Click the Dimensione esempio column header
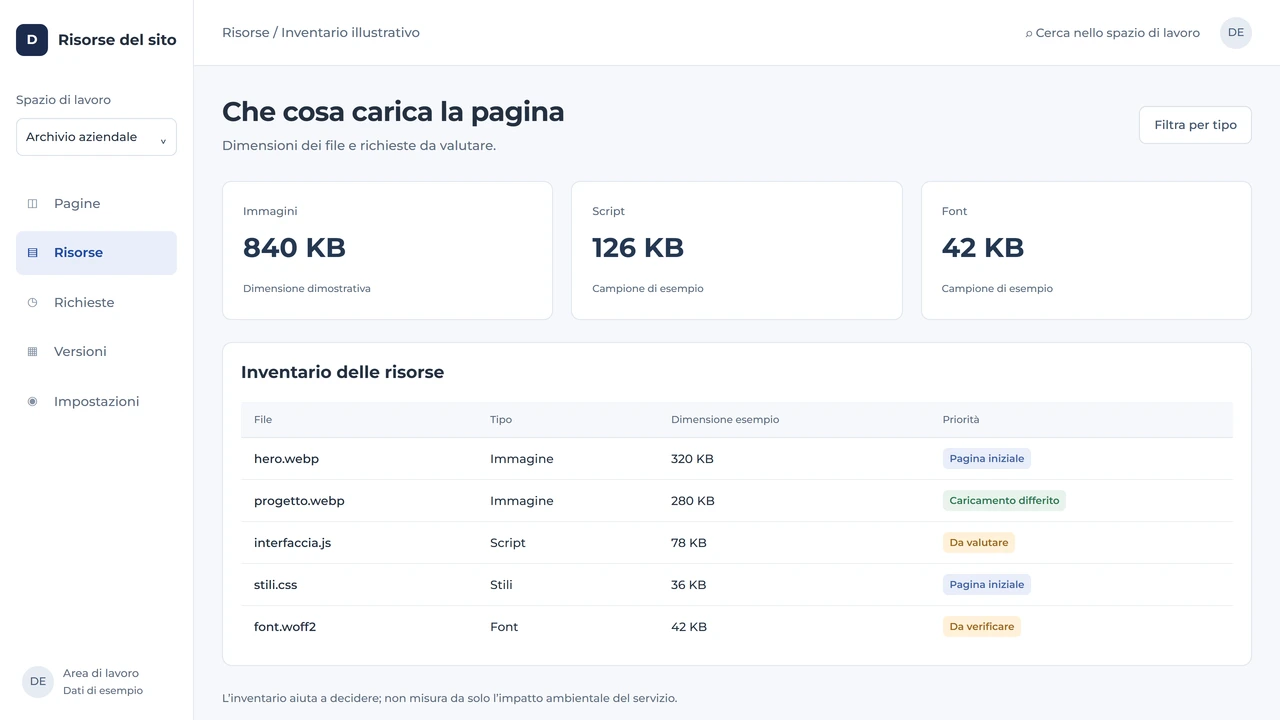This screenshot has width=1280, height=720. tap(725, 420)
